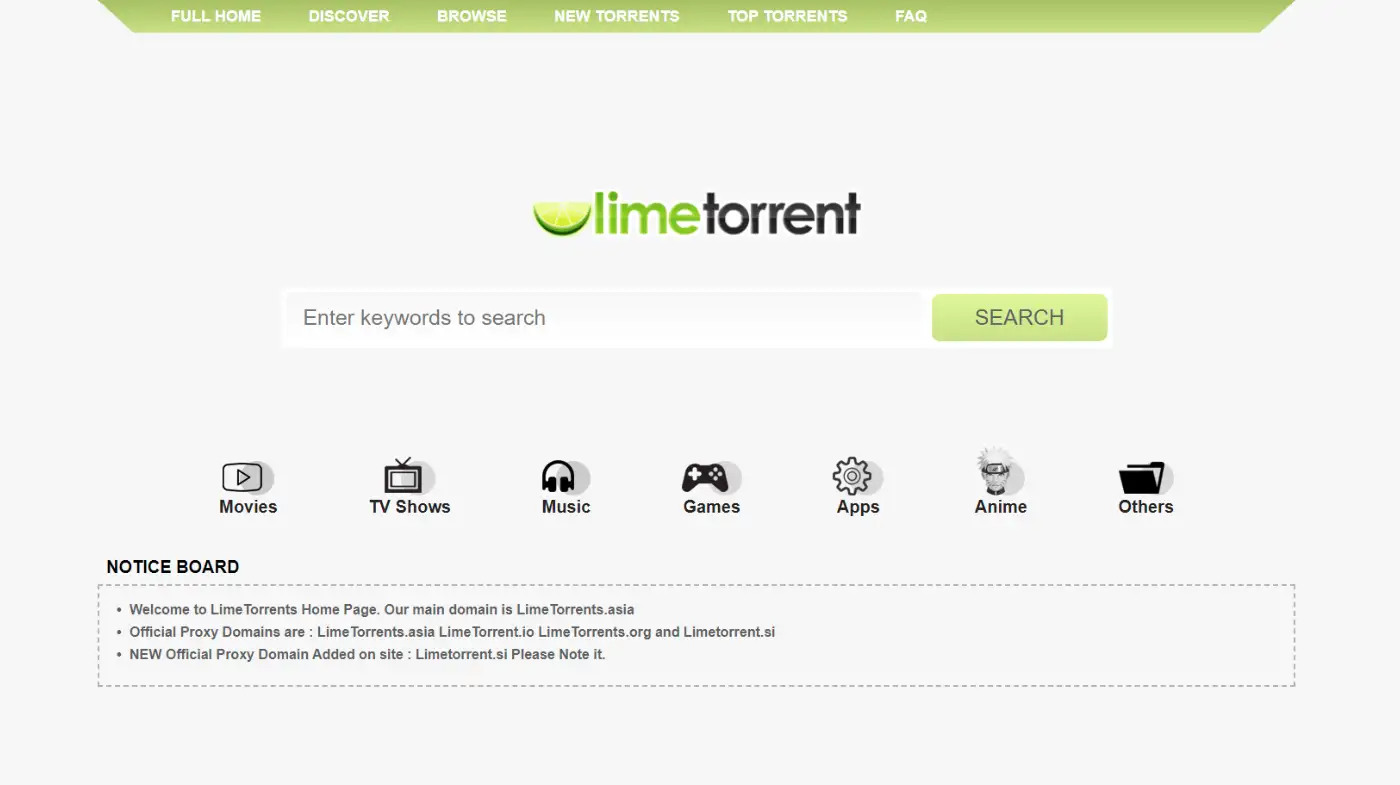Open the Others folder icon
The height and width of the screenshot is (785, 1400).
[1145, 477]
